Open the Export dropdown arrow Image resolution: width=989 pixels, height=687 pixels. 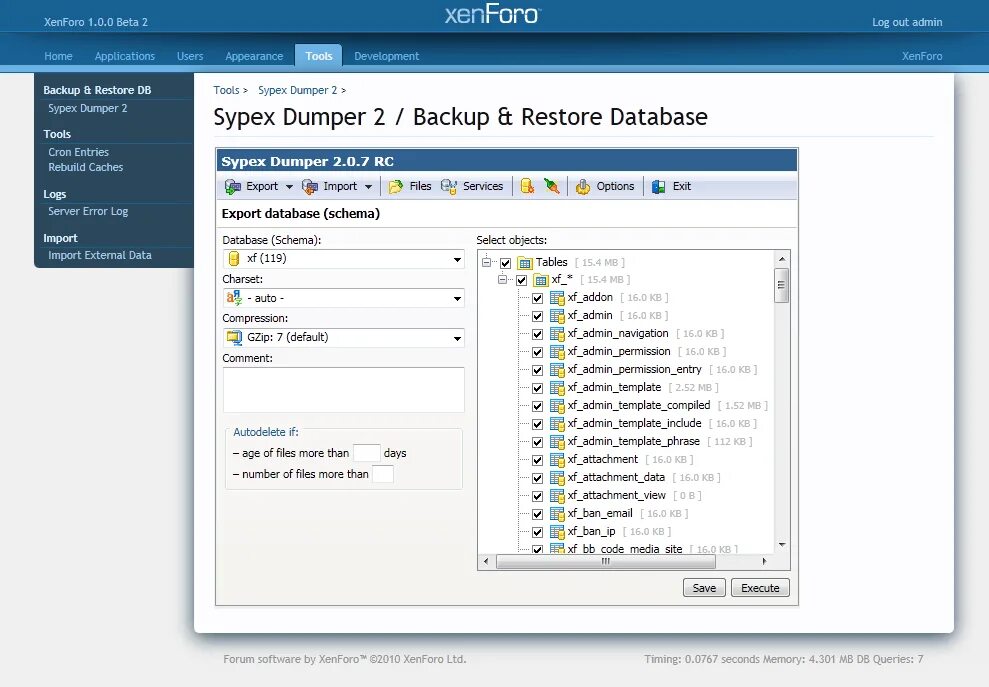(x=290, y=187)
